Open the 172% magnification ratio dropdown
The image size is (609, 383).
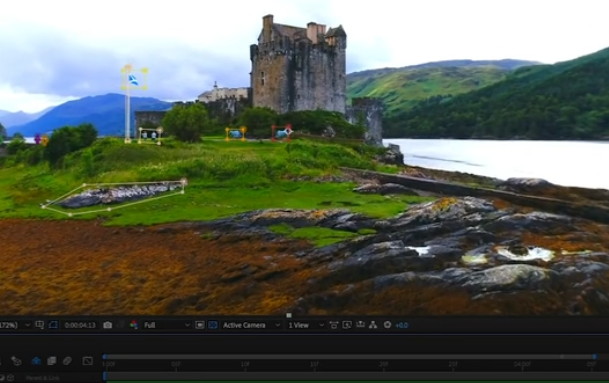point(15,325)
